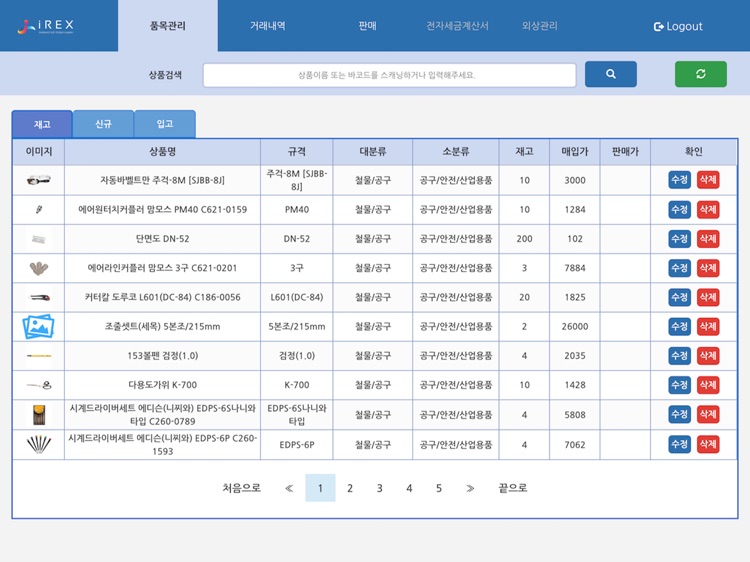Click 삭제 for 다용도가위 K-700 row
The height and width of the screenshot is (562, 750).
708,385
